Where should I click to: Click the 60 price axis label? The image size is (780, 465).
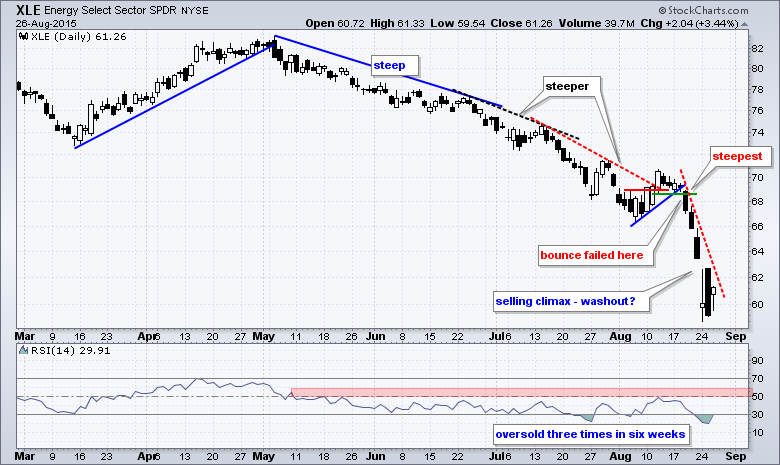(757, 304)
